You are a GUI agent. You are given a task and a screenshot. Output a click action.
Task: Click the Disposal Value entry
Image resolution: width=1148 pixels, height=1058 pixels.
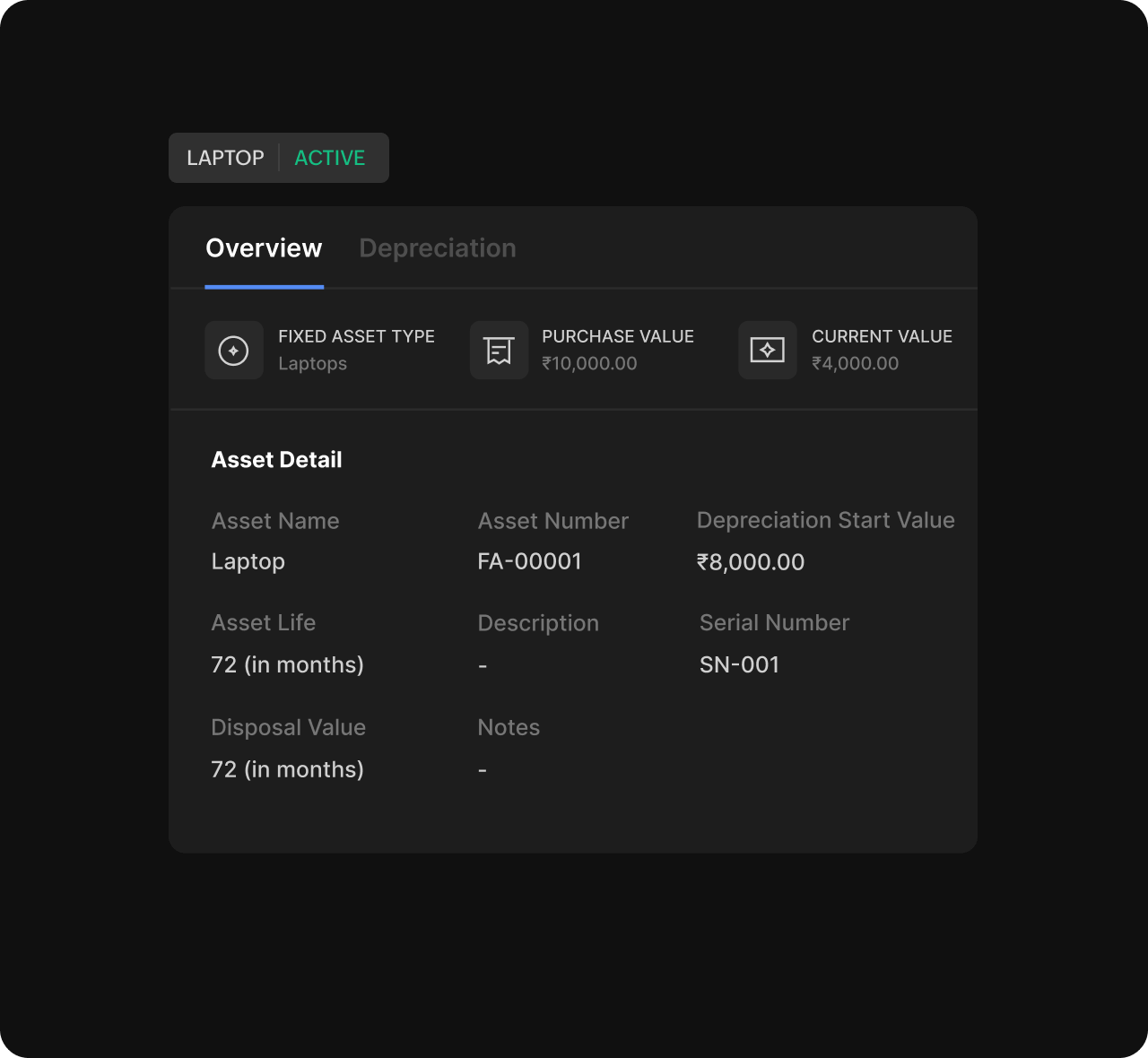point(287,769)
